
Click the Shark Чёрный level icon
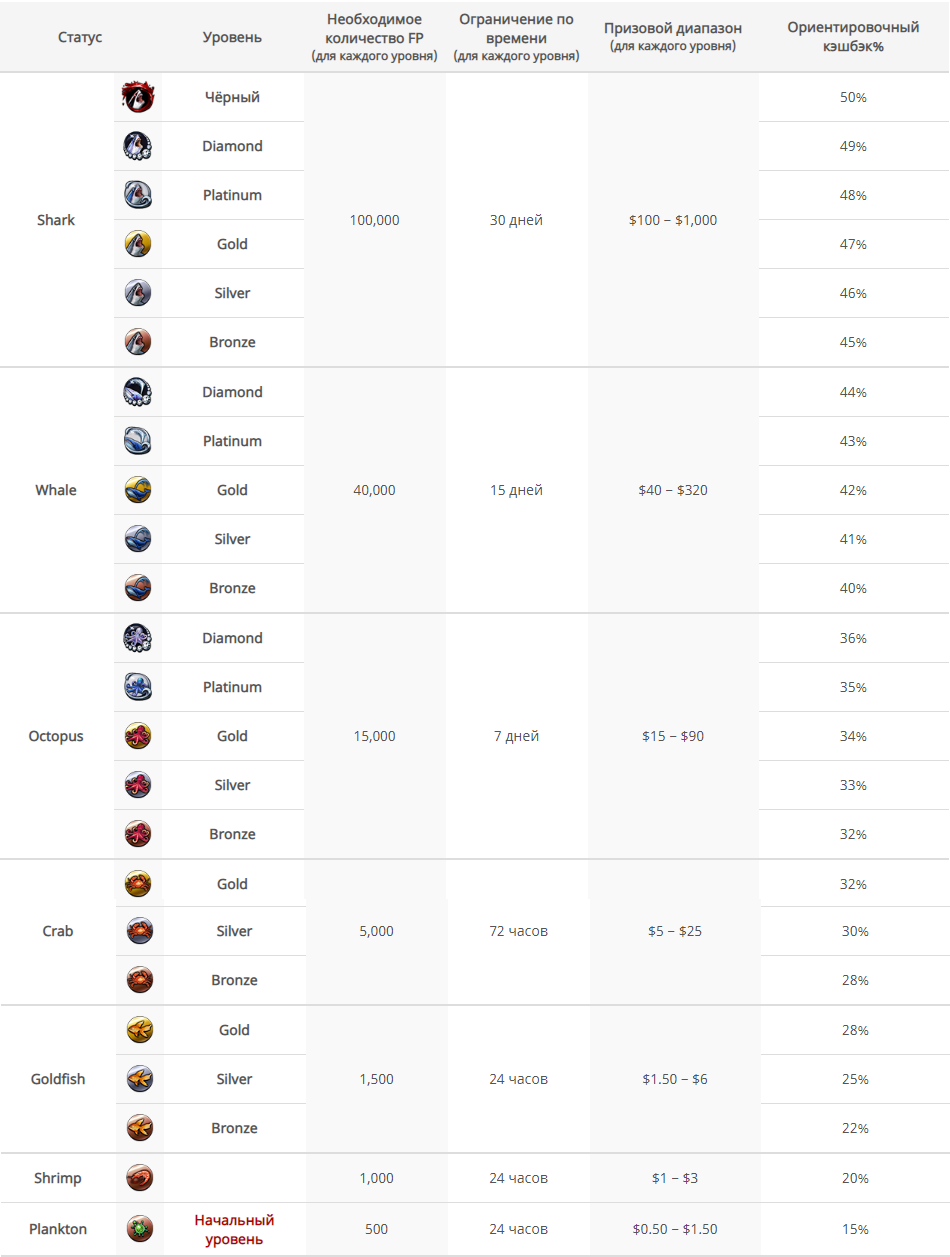click(138, 97)
